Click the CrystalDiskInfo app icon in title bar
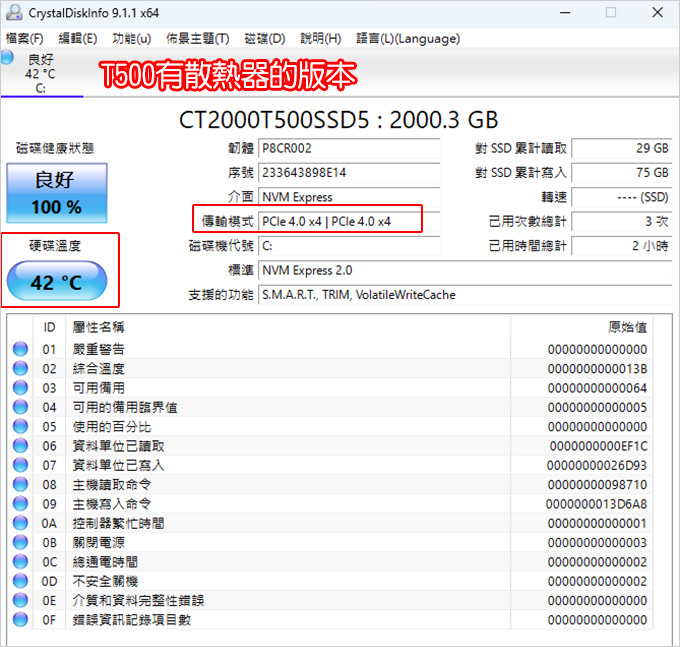680x647 pixels. point(14,13)
